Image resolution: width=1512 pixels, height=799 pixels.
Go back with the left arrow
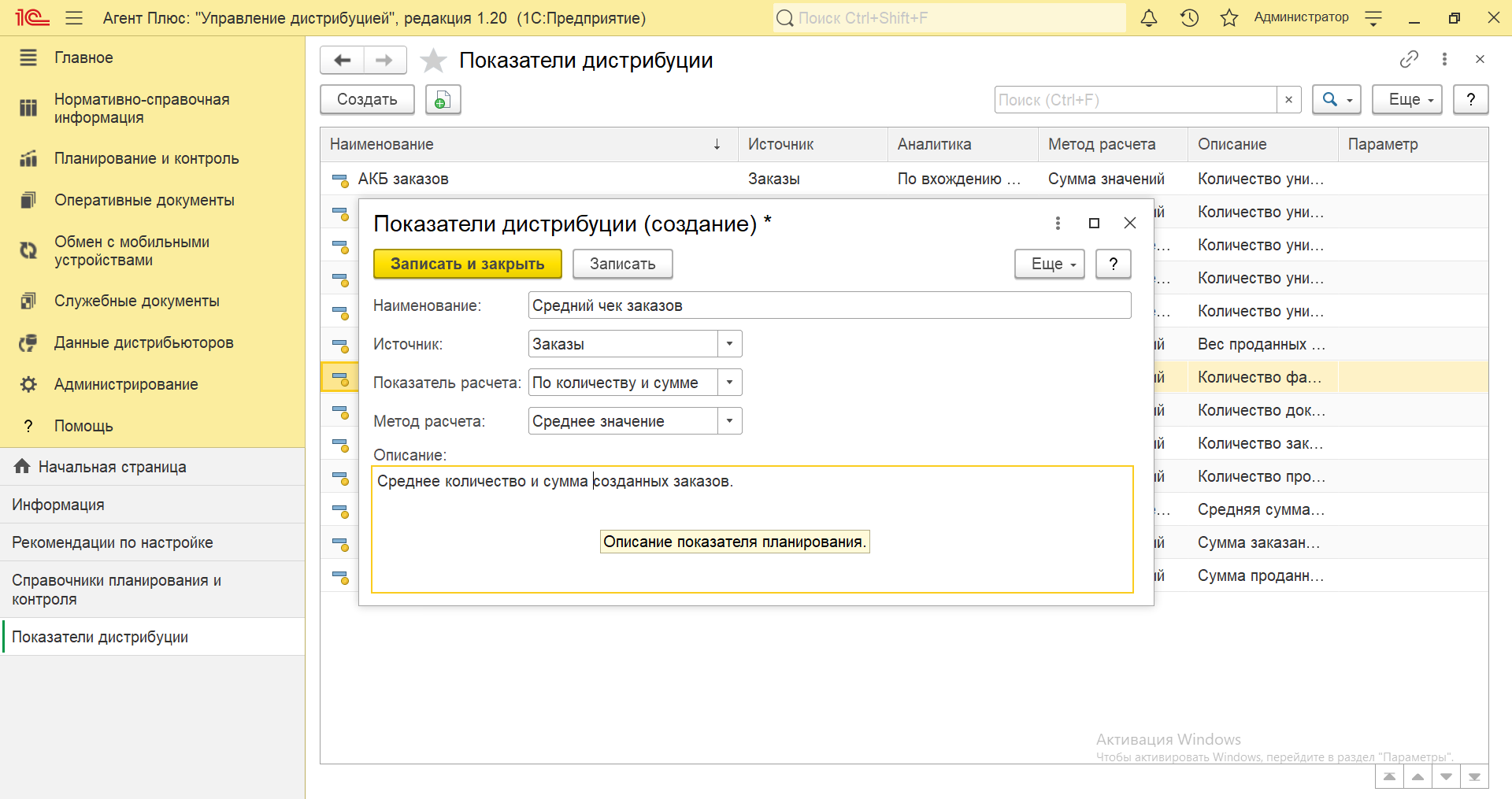click(x=343, y=60)
